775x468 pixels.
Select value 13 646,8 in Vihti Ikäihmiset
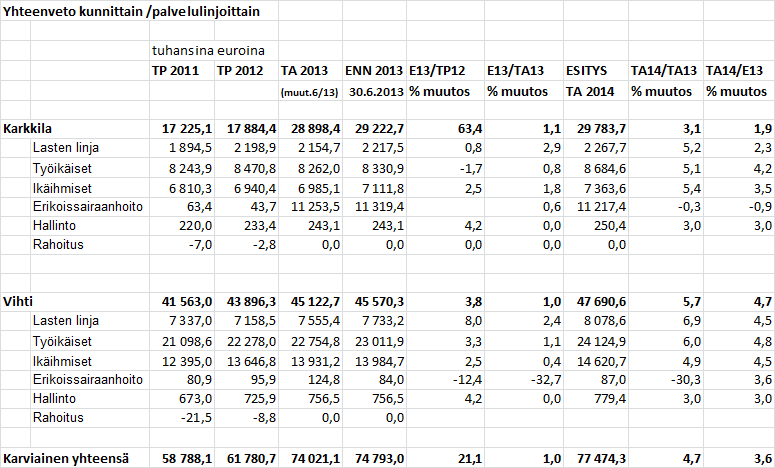[x=252, y=361]
